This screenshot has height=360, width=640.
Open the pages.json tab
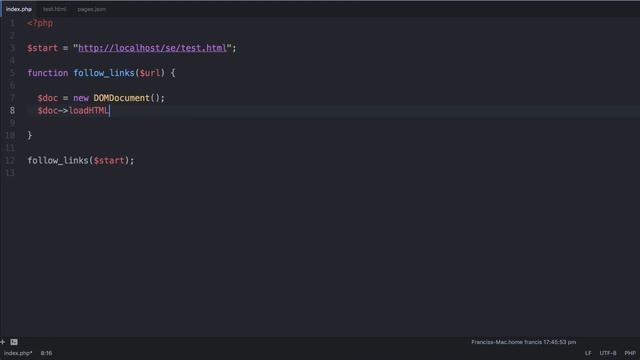click(91, 9)
